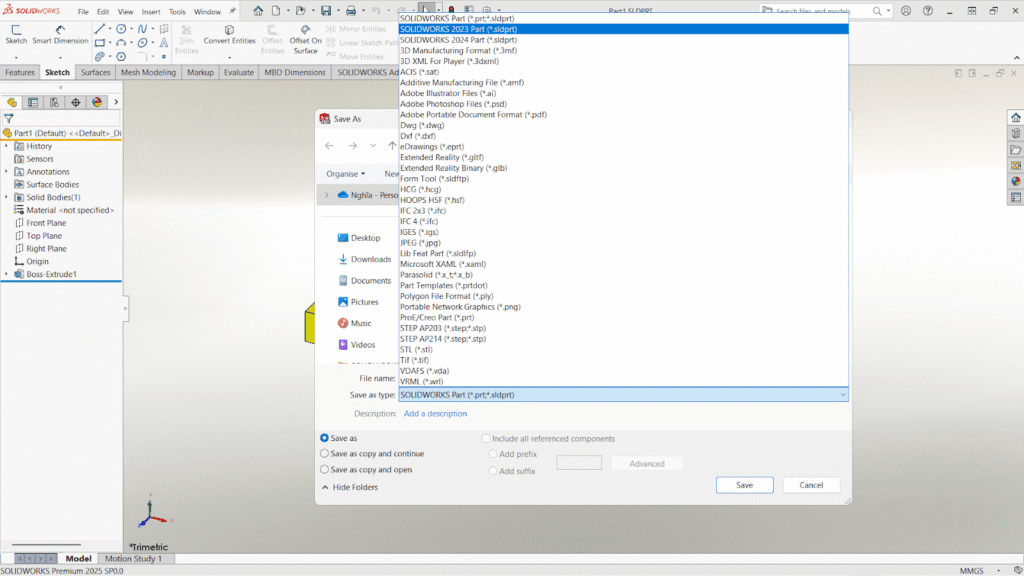
Task: Select the Add suffix radio button
Action: click(493, 471)
